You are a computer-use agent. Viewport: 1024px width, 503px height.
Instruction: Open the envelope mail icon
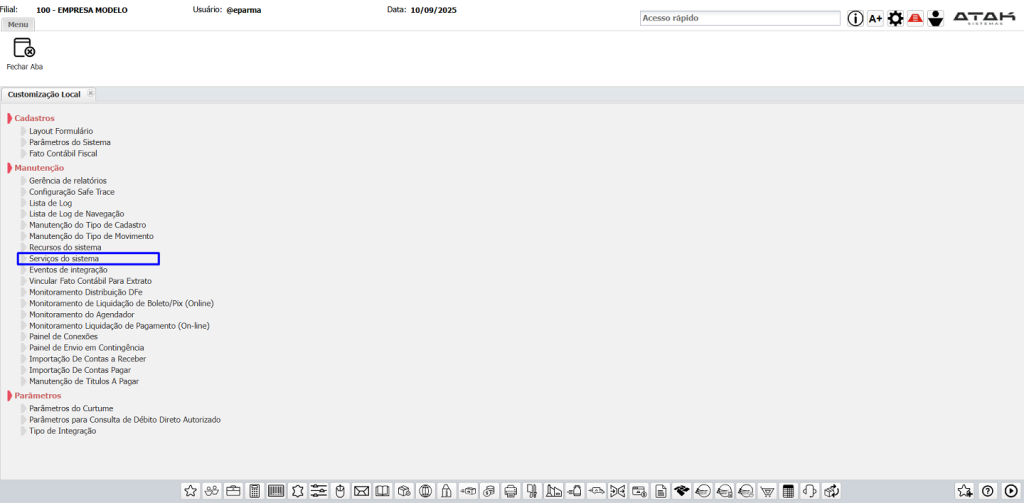click(361, 491)
